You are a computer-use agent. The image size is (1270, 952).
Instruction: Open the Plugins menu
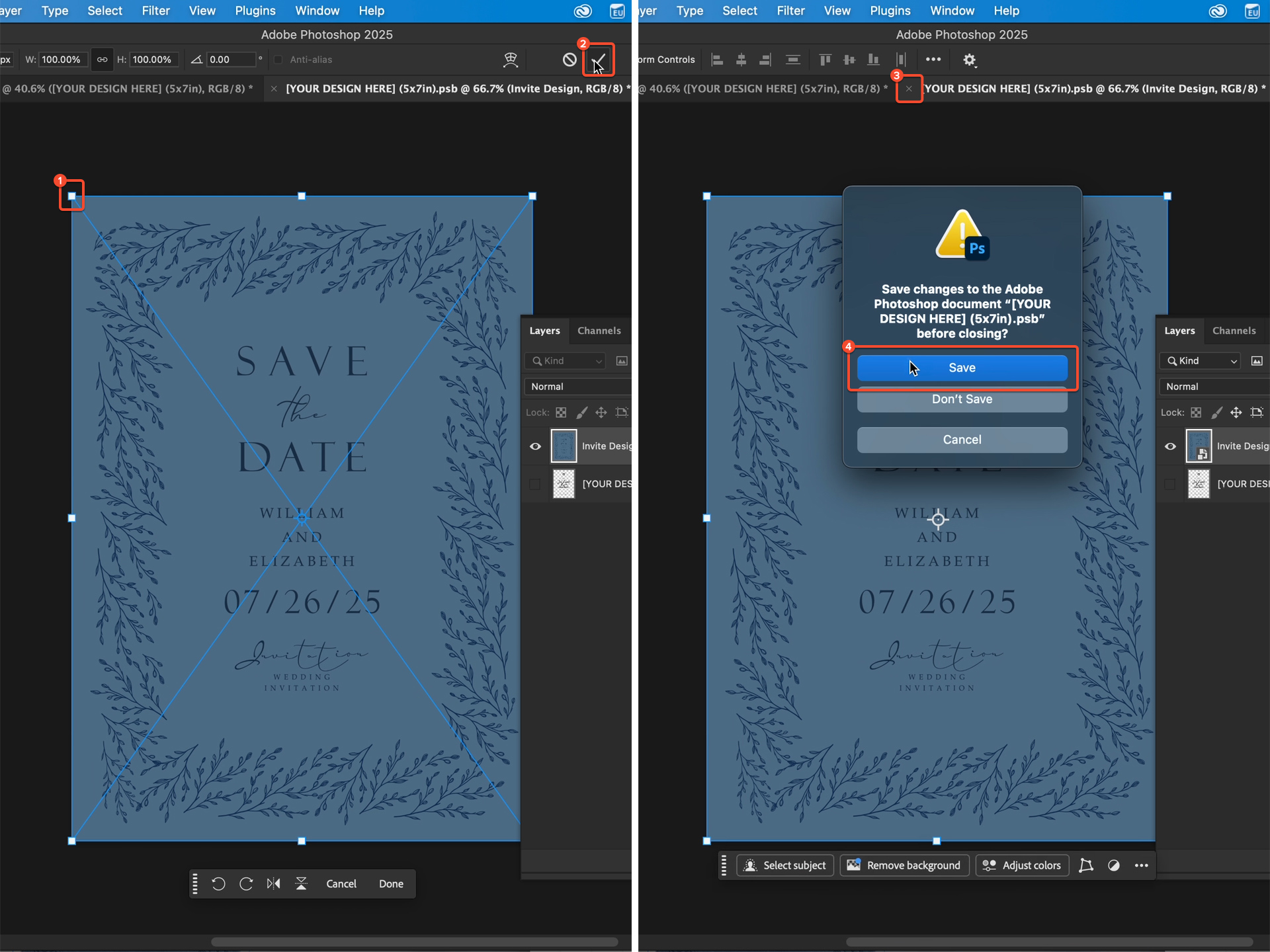pyautogui.click(x=255, y=11)
